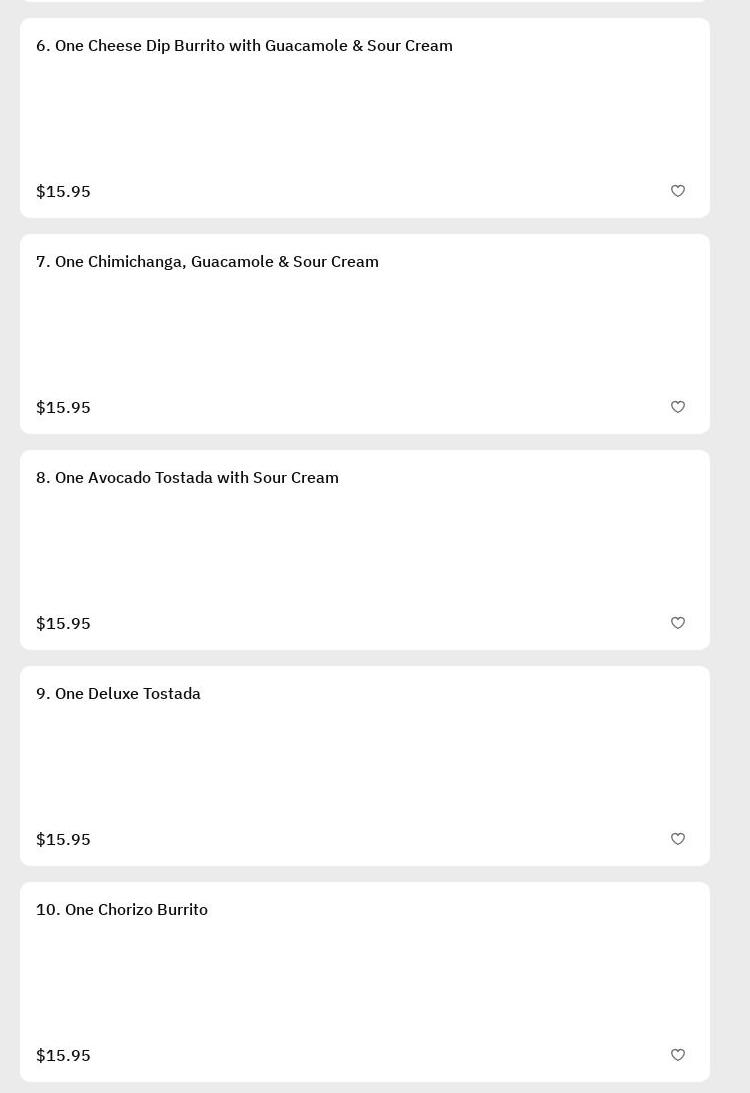Click heart icon for Chimichanga item
This screenshot has width=750, height=1093.
pyautogui.click(x=678, y=407)
